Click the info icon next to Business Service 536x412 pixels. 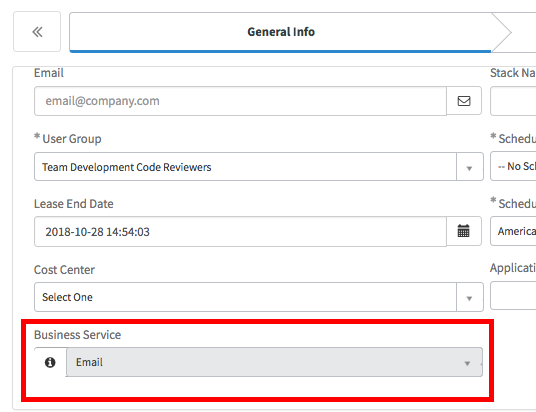50,362
